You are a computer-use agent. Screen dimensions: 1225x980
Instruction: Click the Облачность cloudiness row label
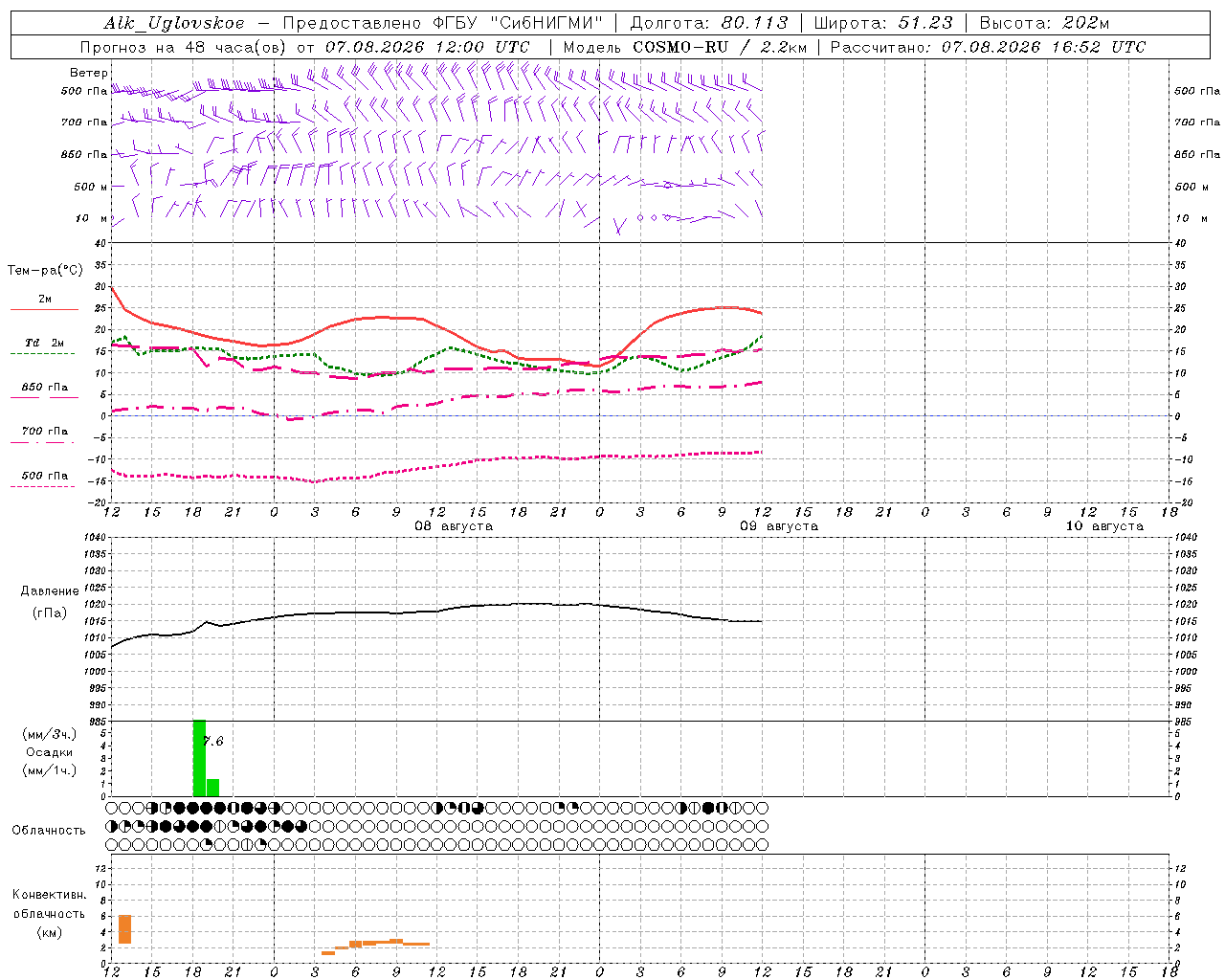coord(49,831)
